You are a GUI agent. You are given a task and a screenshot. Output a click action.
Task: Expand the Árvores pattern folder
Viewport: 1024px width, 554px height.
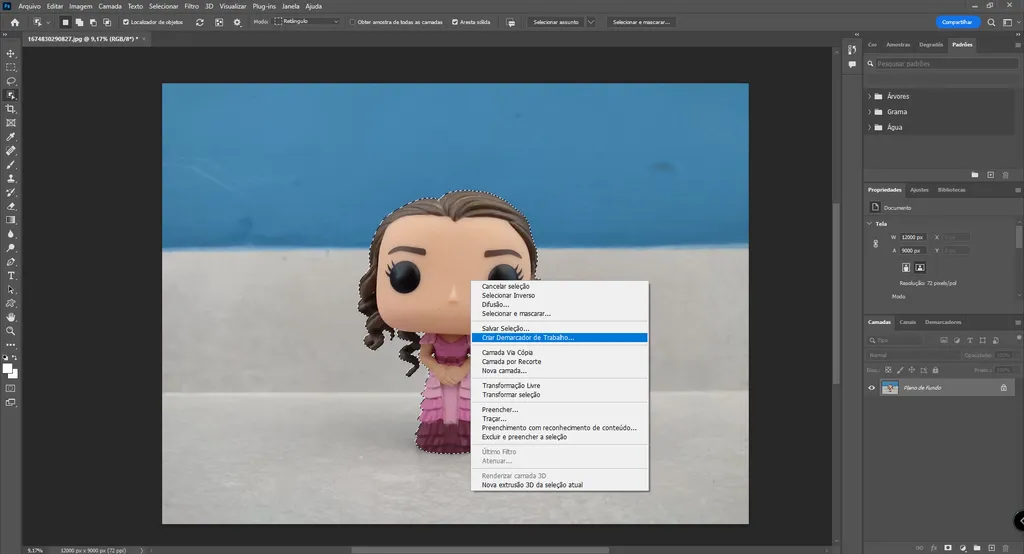point(869,97)
